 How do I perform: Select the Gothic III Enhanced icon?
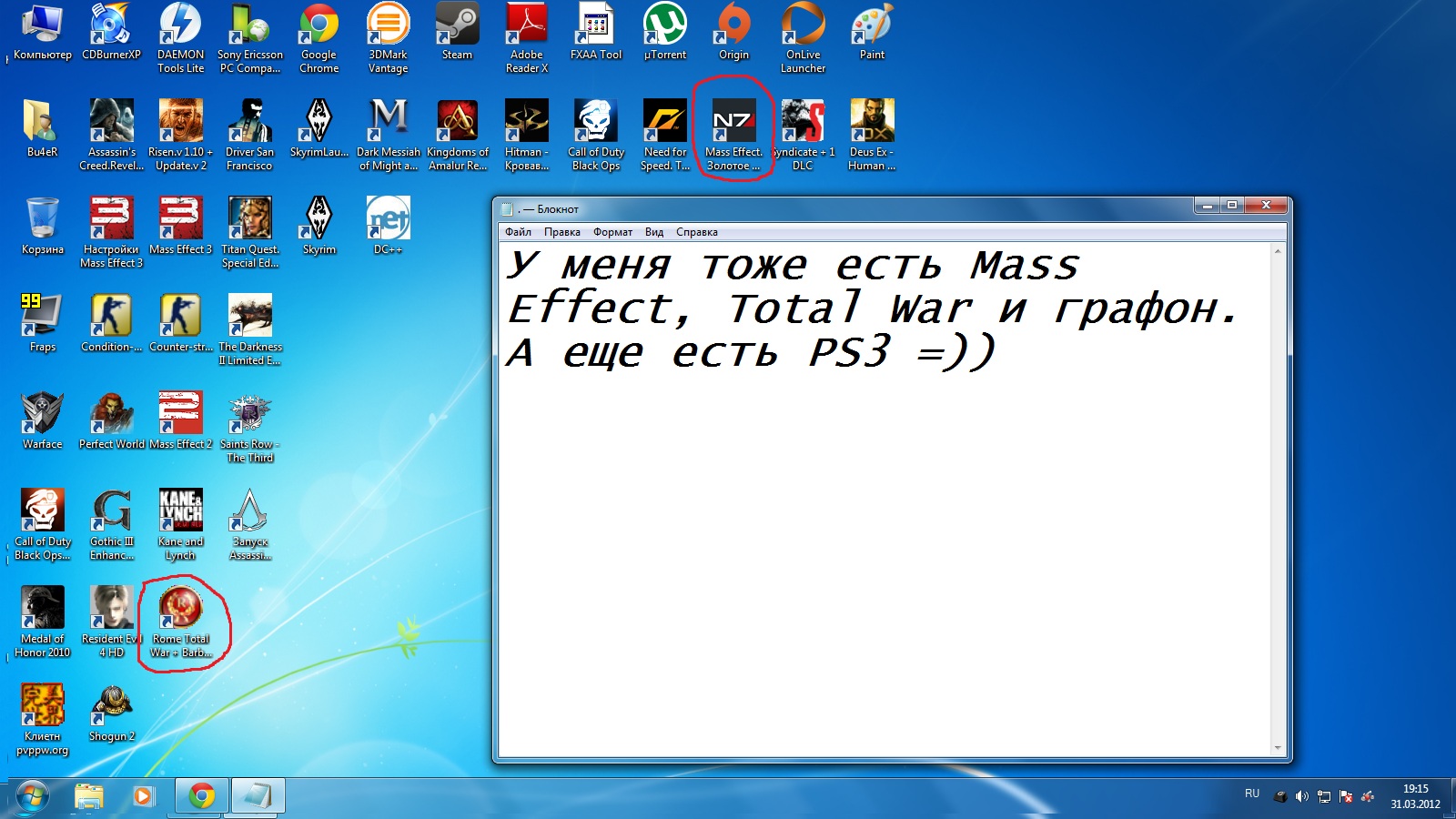[111, 524]
